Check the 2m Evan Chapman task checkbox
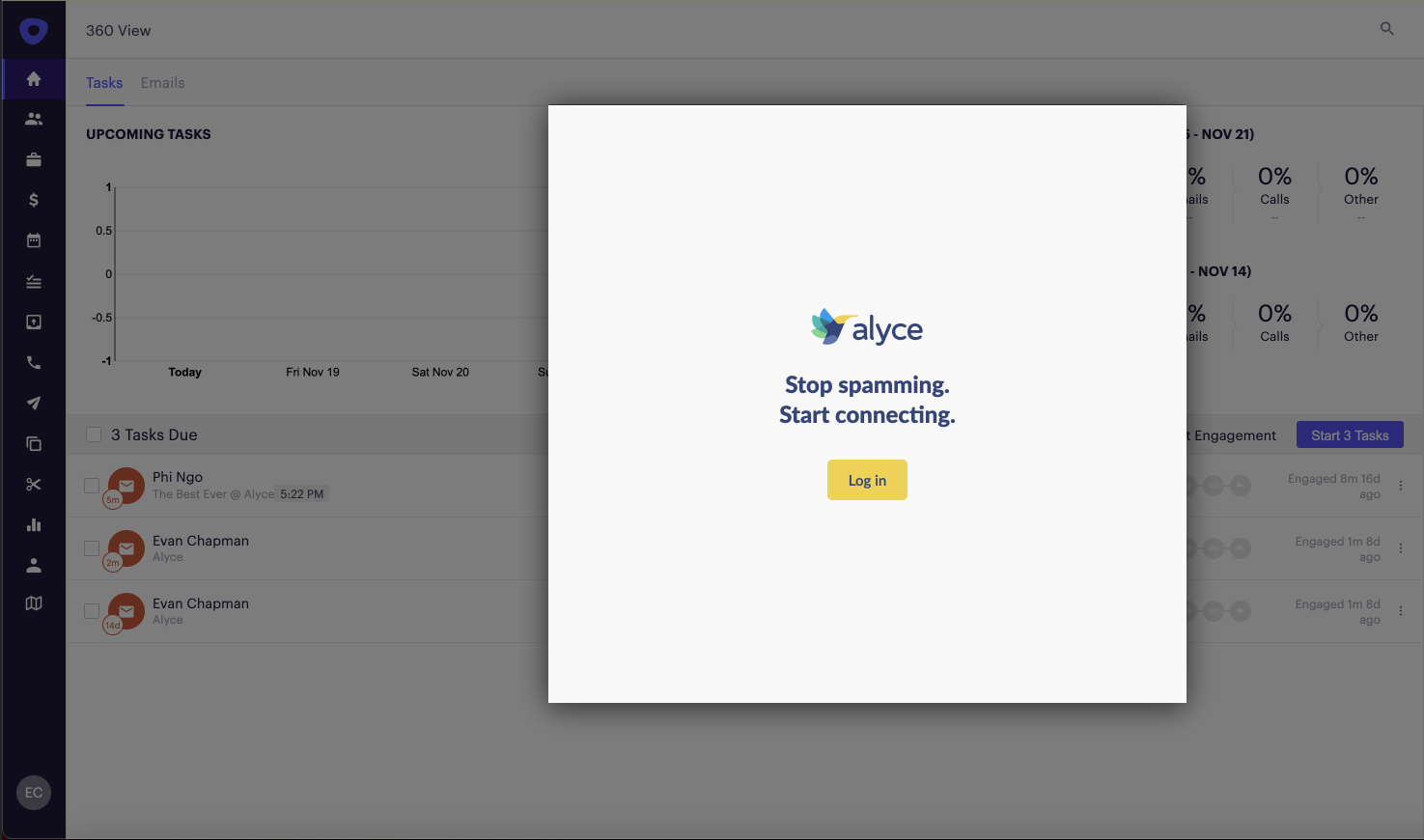Viewport: 1424px width, 840px height. pos(92,548)
